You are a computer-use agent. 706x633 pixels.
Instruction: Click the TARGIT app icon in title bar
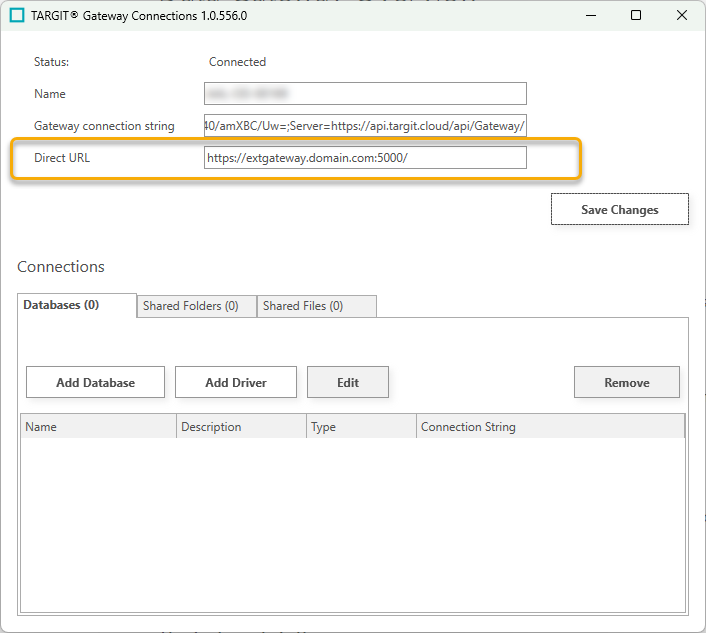pyautogui.click(x=17, y=15)
